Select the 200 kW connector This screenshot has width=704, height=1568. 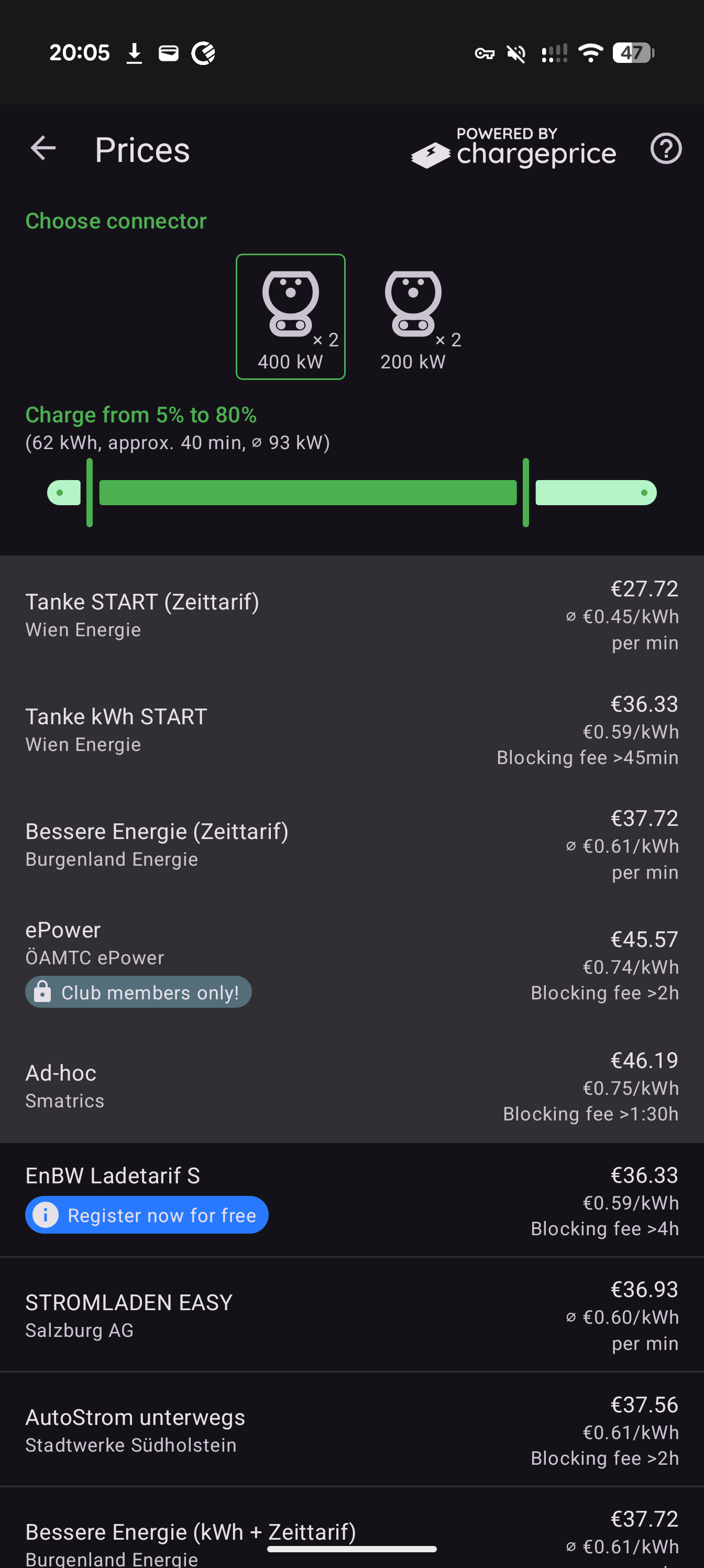[x=413, y=317]
